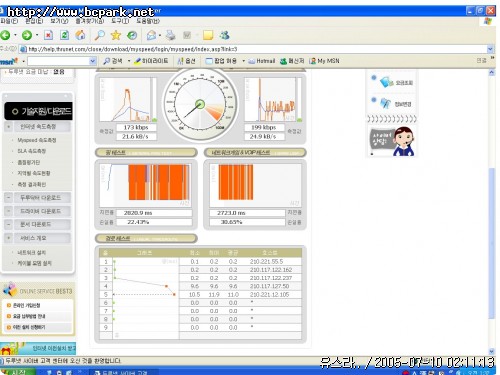Click the printer icon in toolbar
This screenshot has width=500, height=375.
[171, 35]
